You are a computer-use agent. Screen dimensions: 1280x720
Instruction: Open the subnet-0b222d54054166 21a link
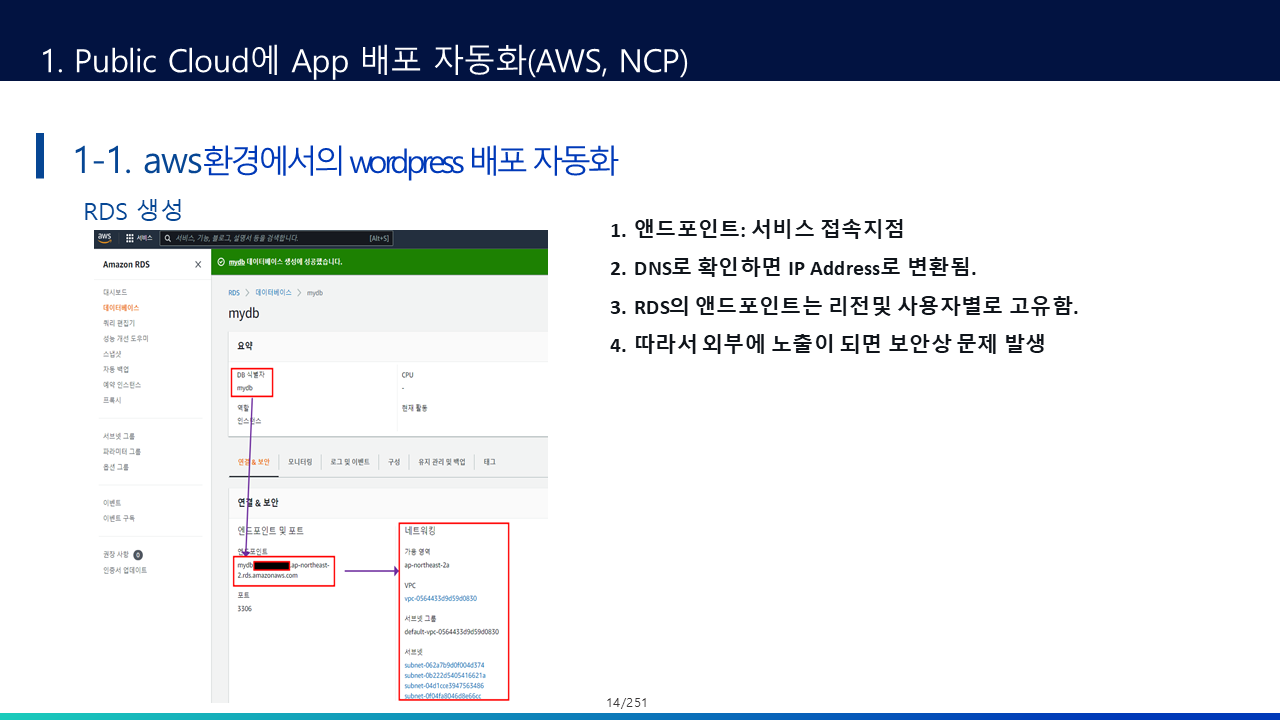[445, 675]
